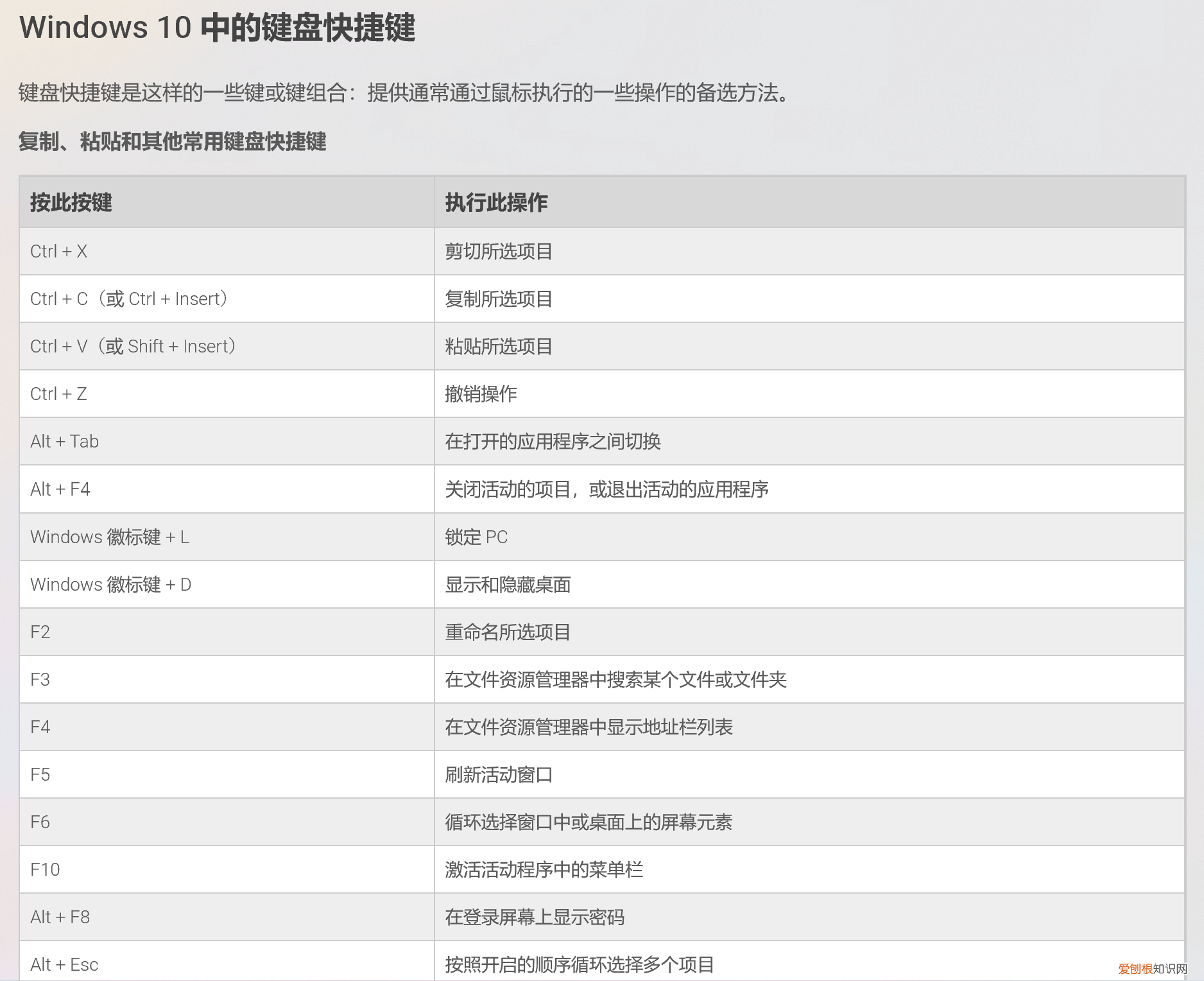The image size is (1204, 981).
Task: Click the F6 shortcut entry
Action: pos(40,822)
